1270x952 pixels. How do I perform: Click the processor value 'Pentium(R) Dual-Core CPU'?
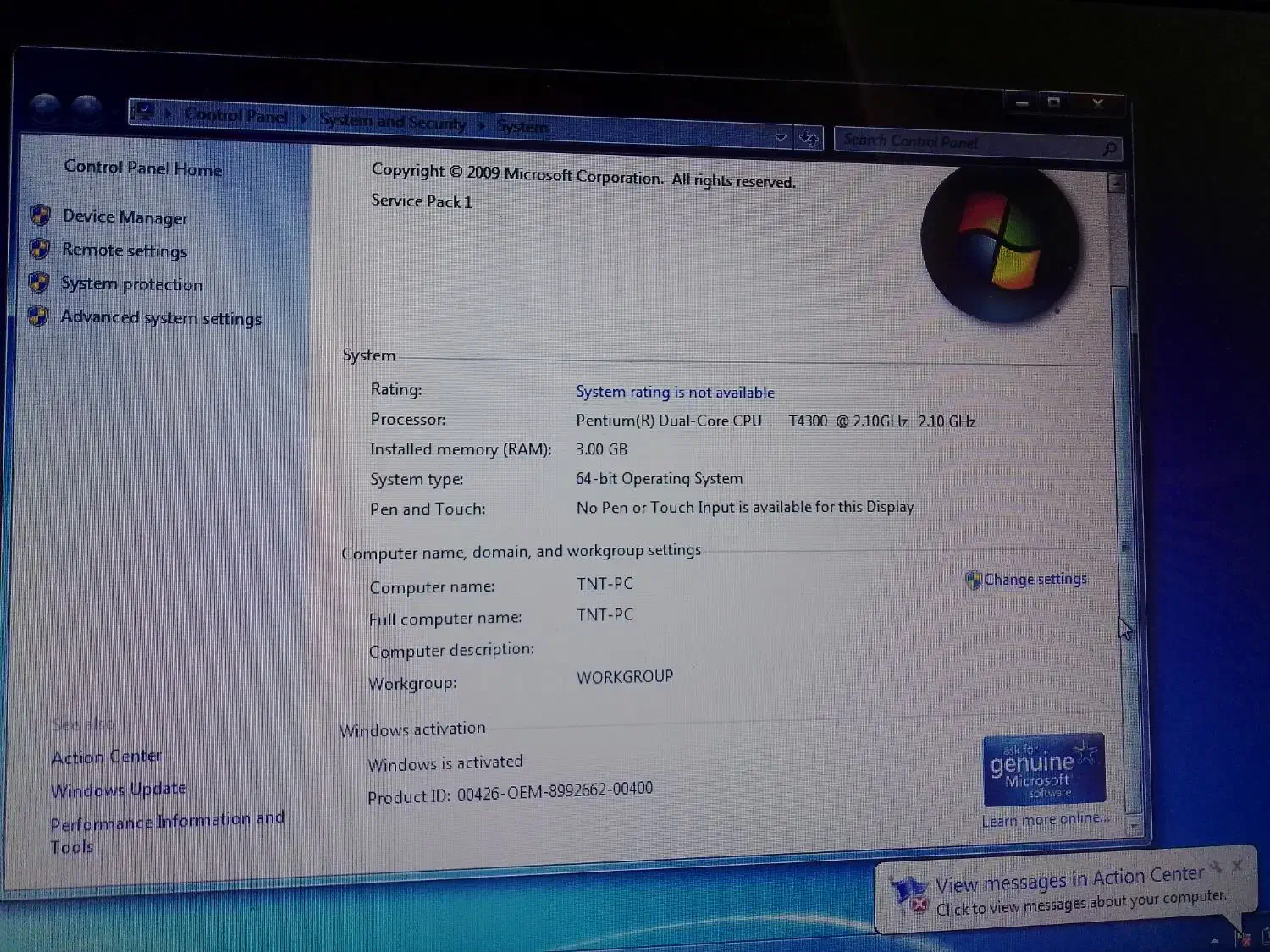tap(669, 421)
